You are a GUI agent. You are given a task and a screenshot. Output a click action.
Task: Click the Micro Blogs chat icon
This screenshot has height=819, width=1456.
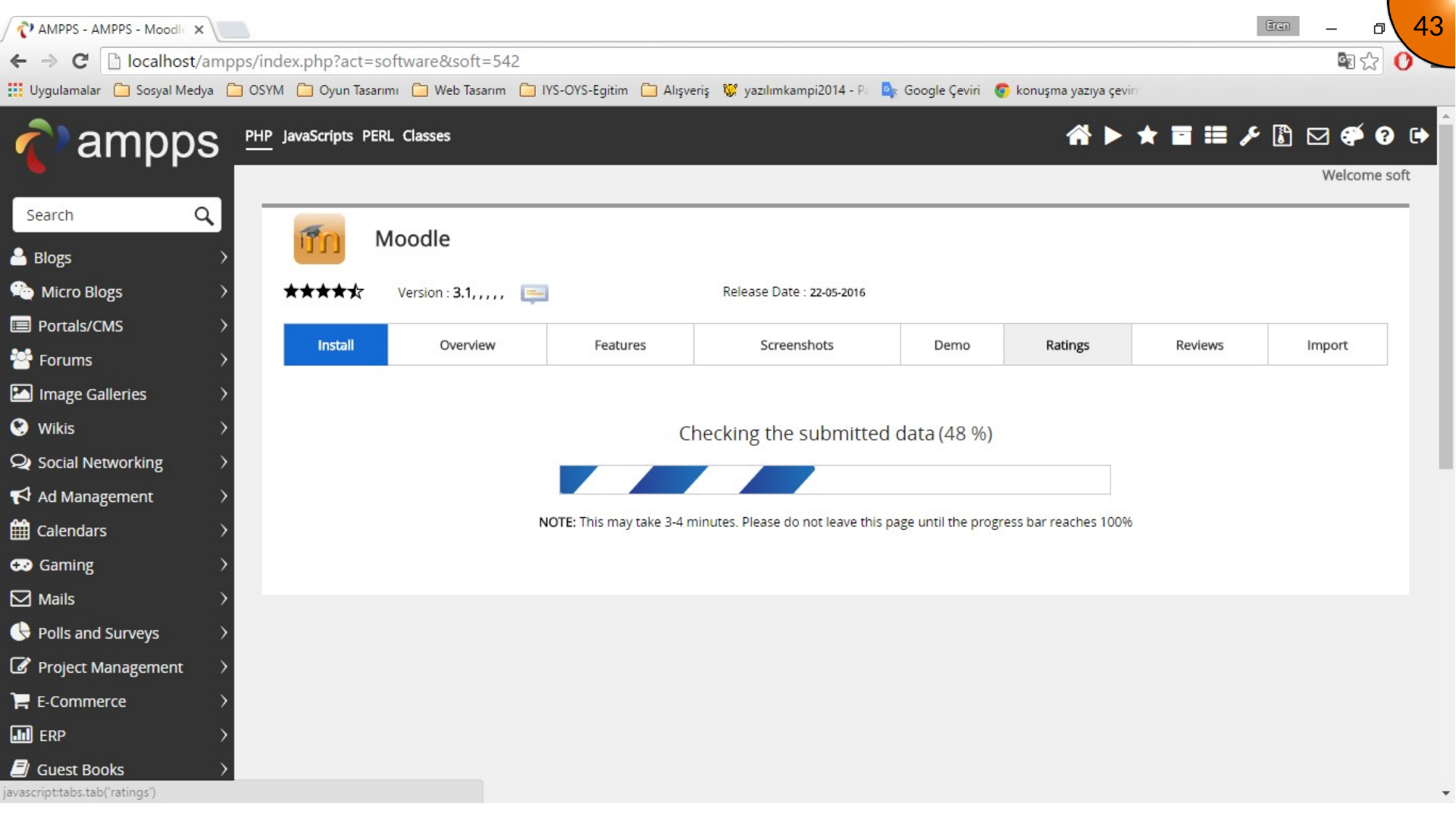pos(22,291)
